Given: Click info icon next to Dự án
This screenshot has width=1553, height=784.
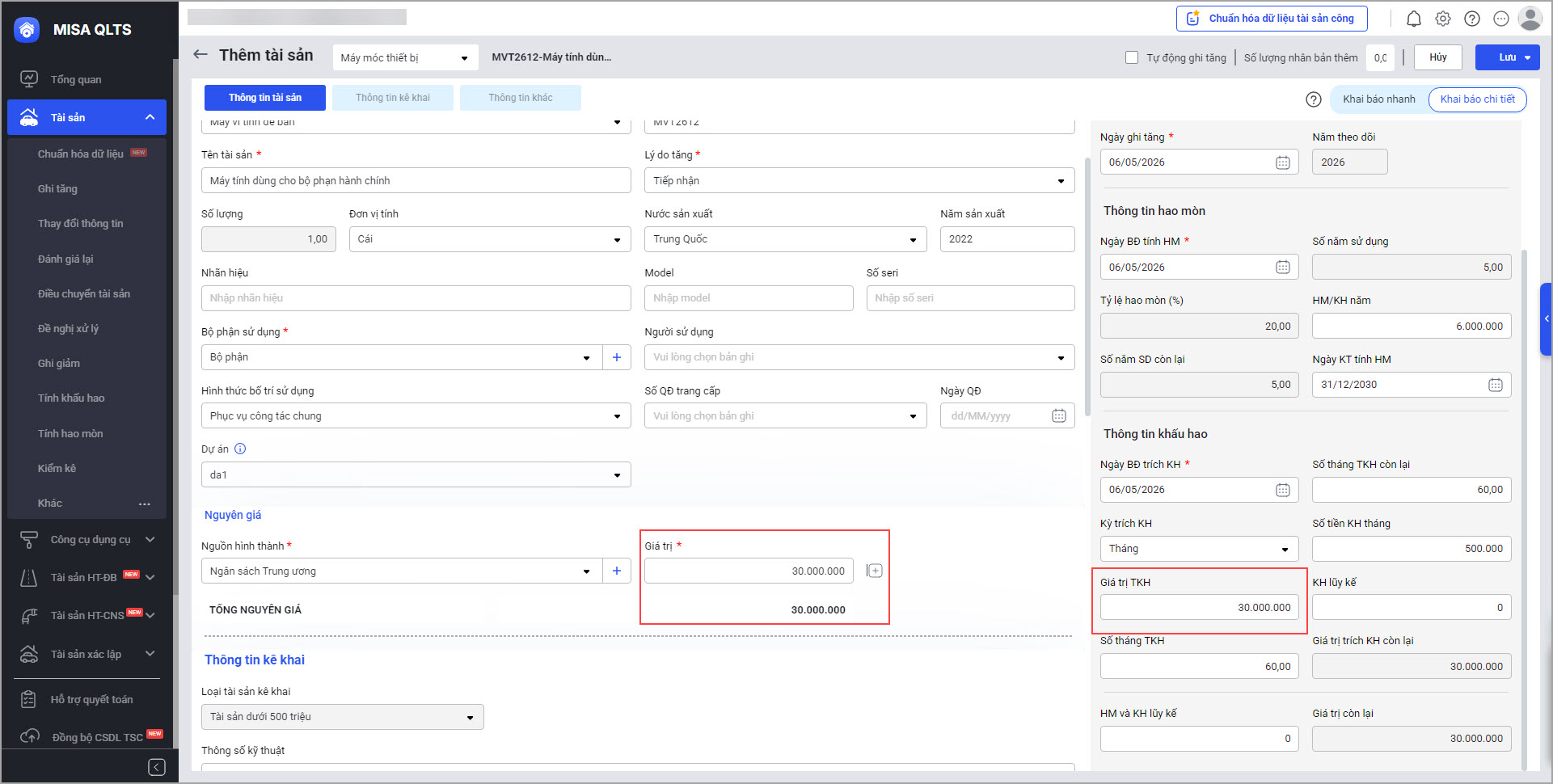Looking at the screenshot, I should [x=240, y=449].
